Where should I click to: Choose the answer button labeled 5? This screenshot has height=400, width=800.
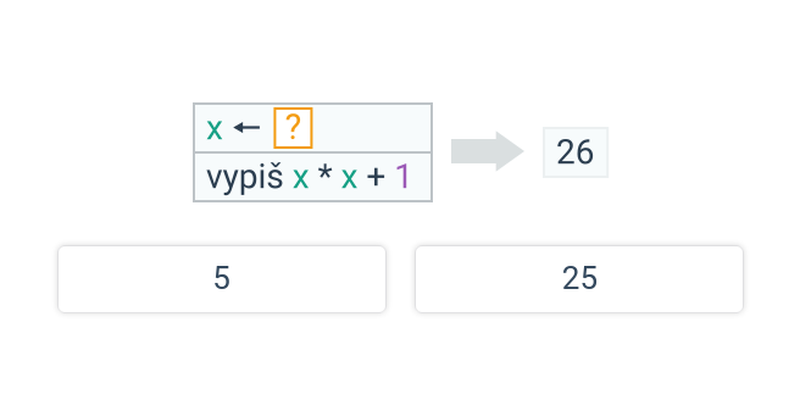pos(222,279)
